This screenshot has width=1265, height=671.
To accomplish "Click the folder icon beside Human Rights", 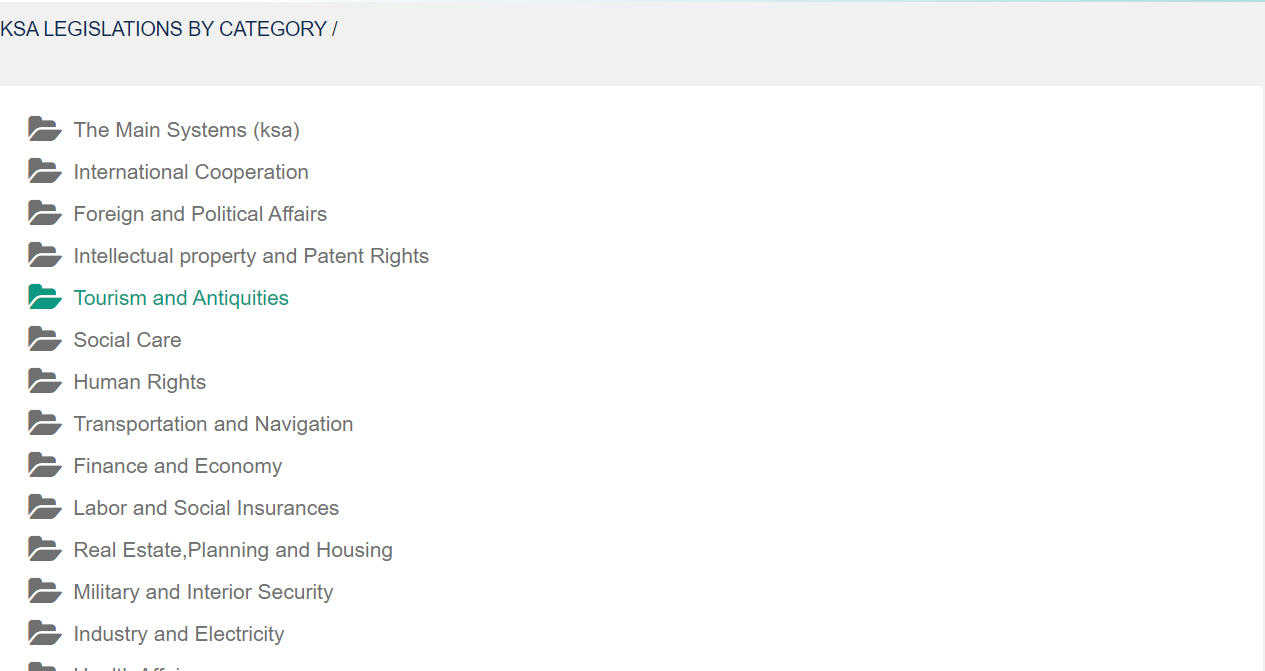I will pos(45,381).
